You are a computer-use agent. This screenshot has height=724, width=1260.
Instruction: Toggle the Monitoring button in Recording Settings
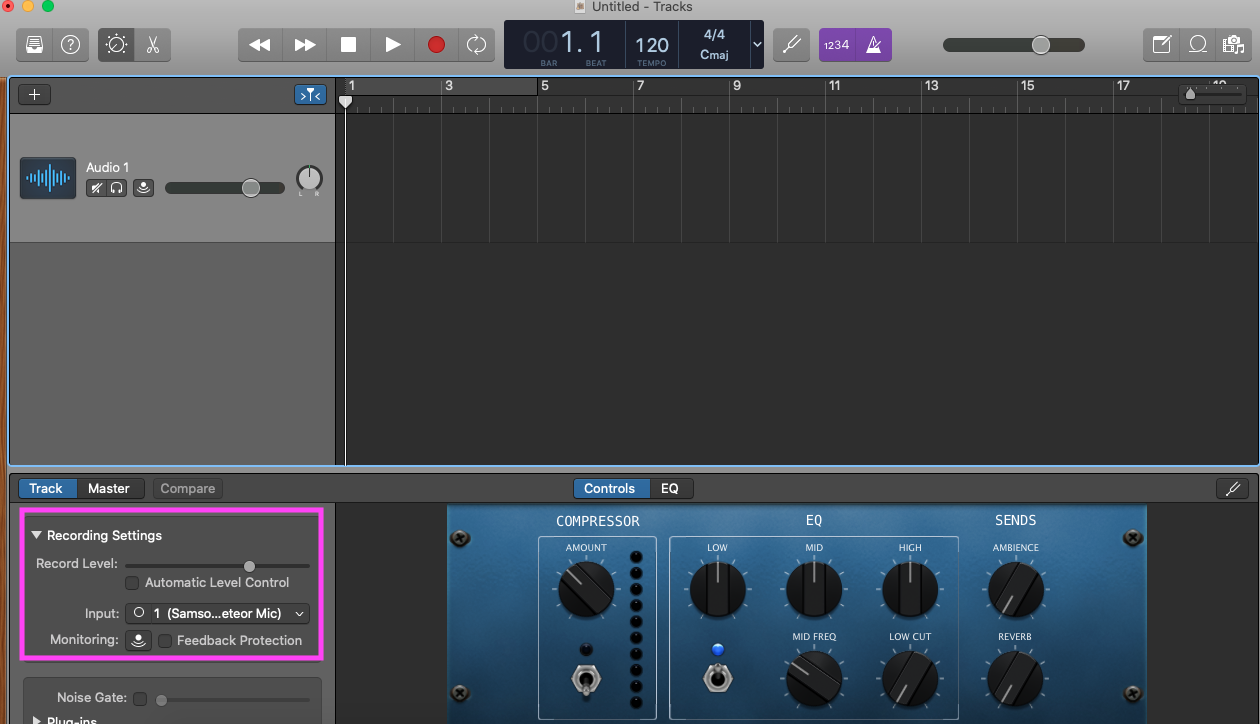click(139, 640)
